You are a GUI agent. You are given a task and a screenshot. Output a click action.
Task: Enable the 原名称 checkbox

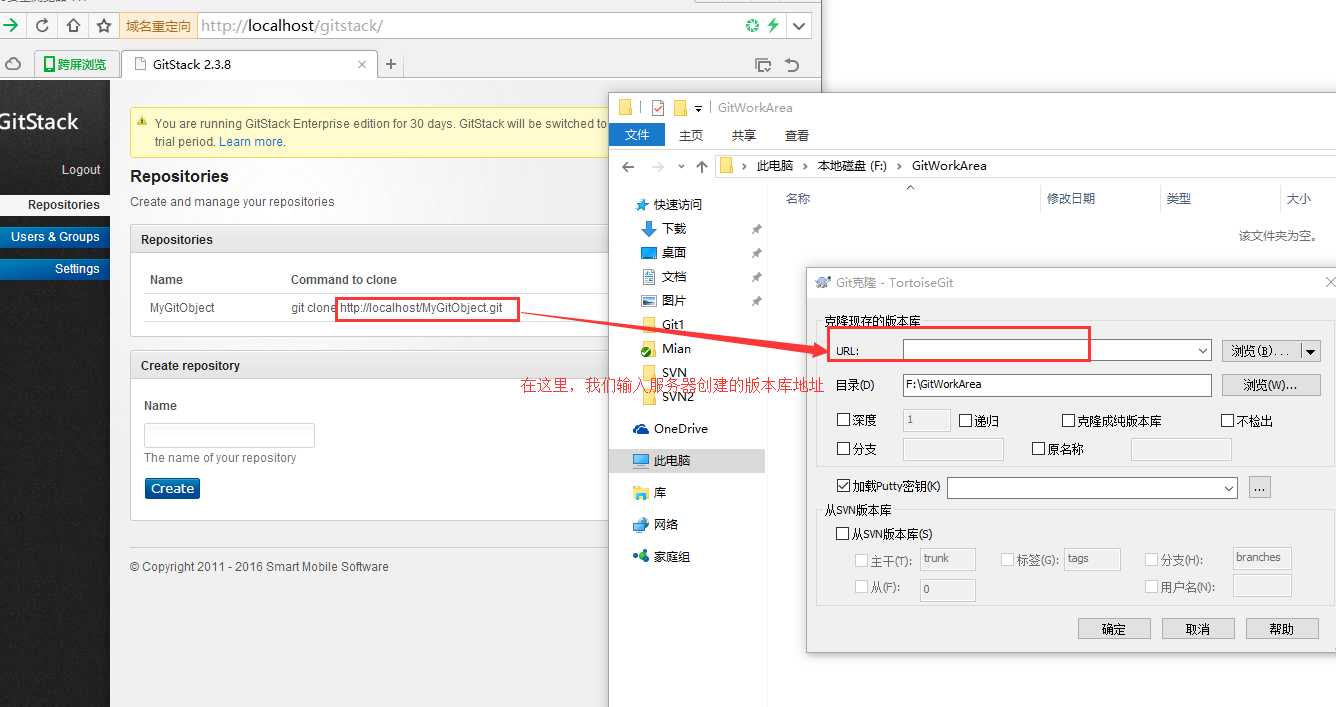click(1038, 448)
